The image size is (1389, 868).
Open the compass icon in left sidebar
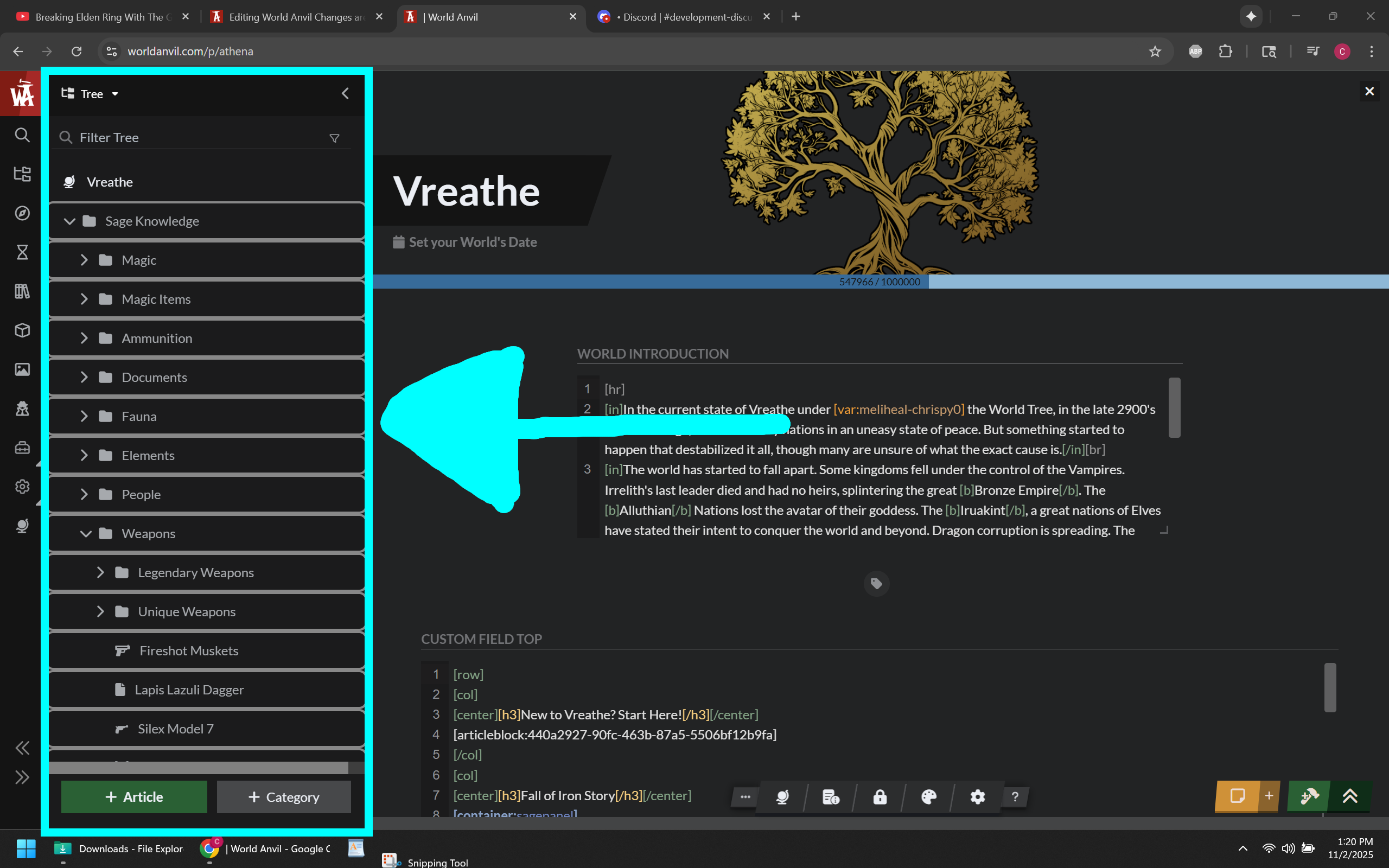(x=22, y=213)
